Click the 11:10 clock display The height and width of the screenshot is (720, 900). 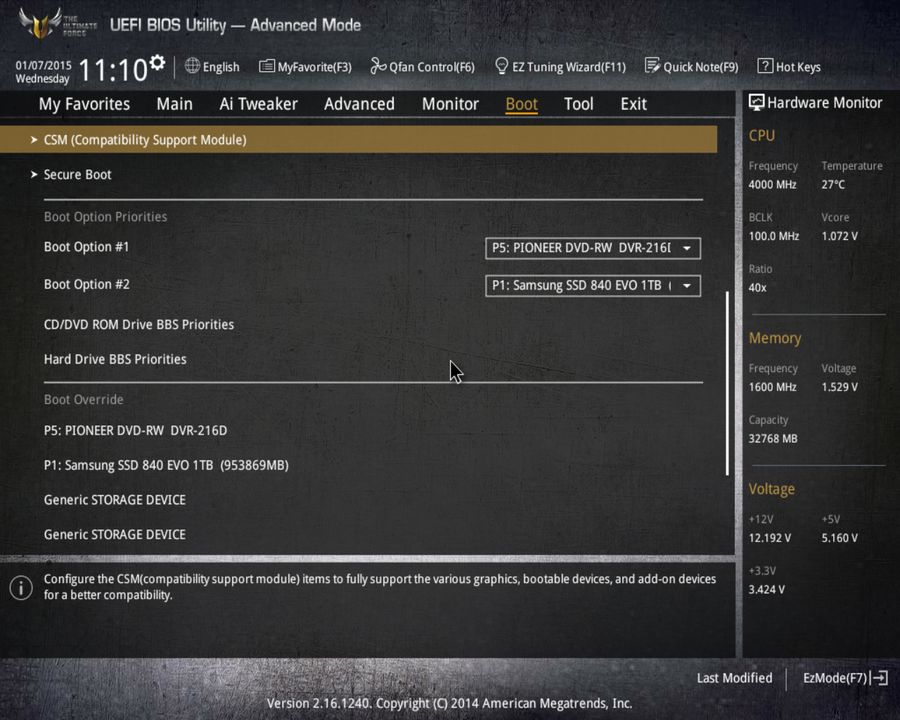(112, 70)
